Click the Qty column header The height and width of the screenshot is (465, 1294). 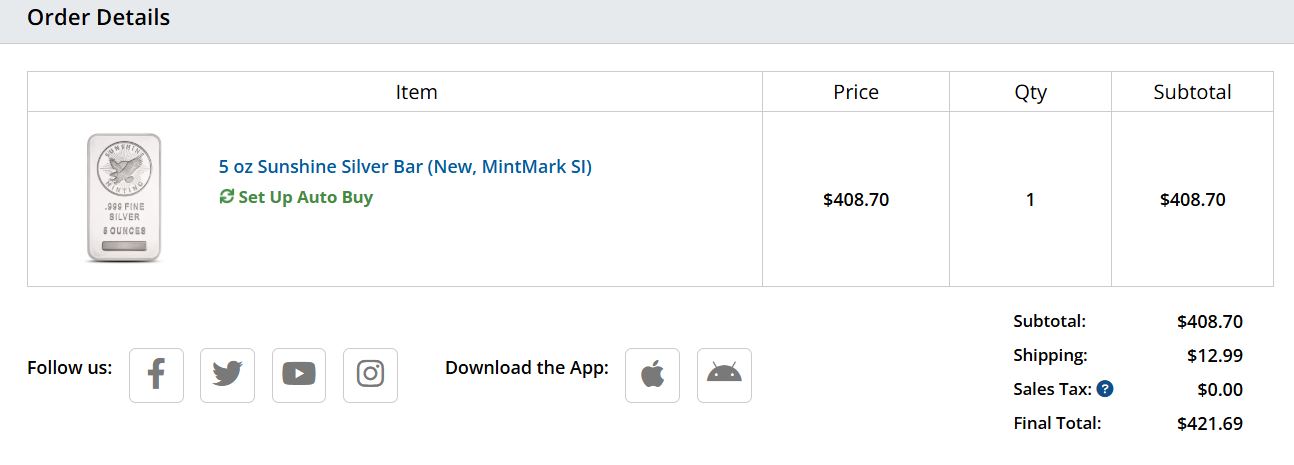(1030, 92)
